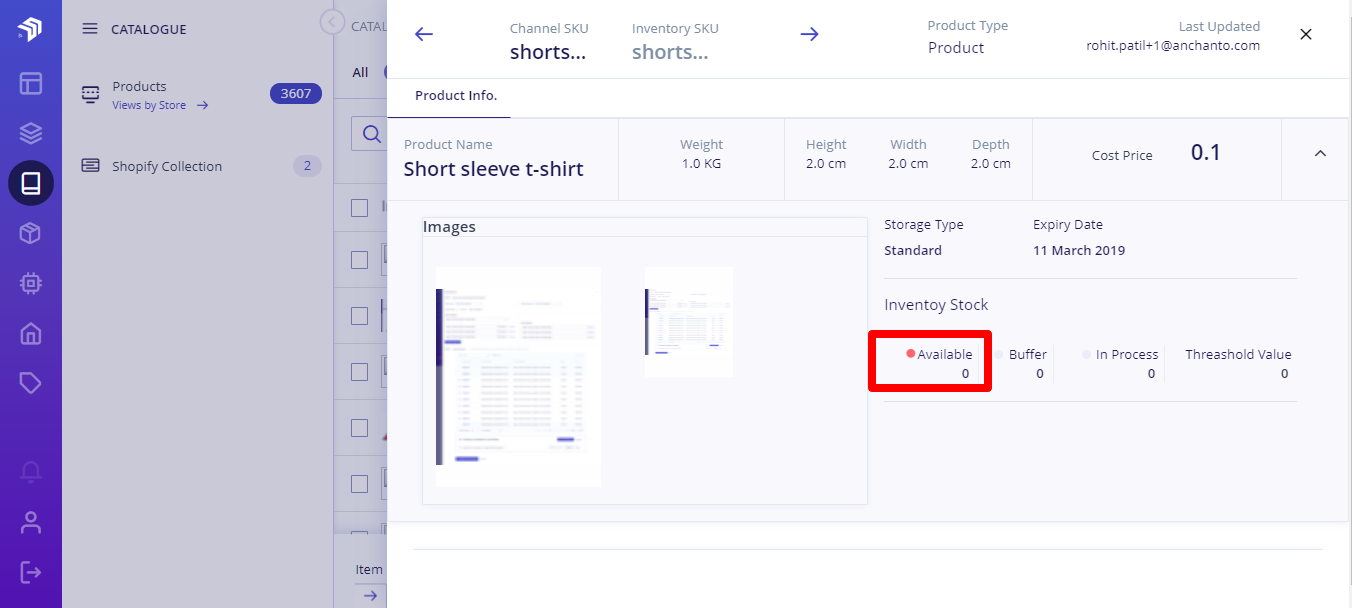Go to next product arrow

coord(810,34)
